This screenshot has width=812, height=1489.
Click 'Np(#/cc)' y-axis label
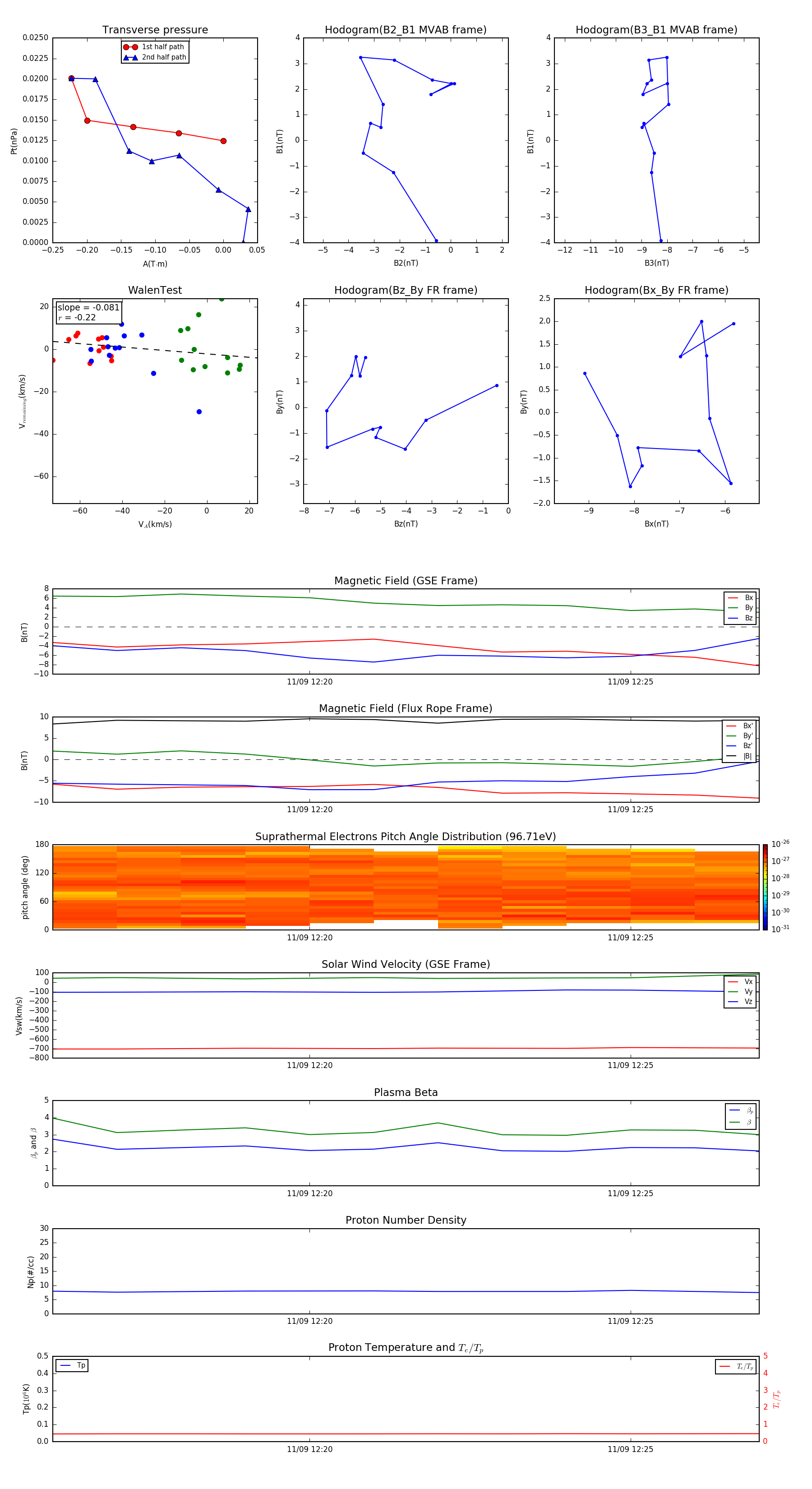31,1271
